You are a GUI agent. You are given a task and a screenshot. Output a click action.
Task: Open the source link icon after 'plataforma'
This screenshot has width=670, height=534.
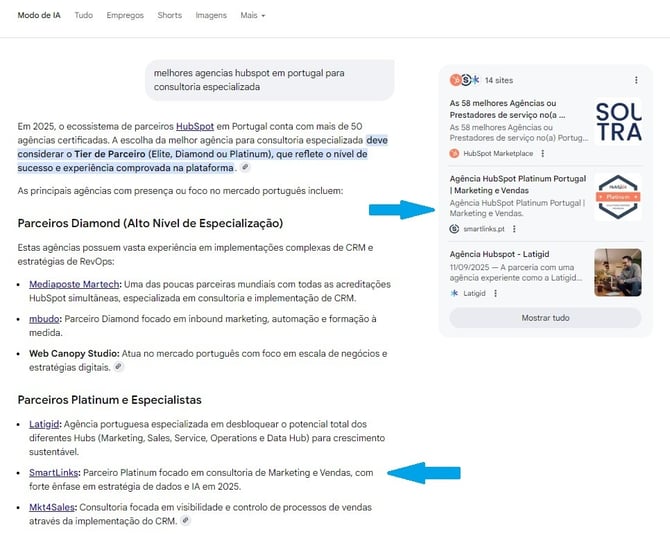[245, 167]
